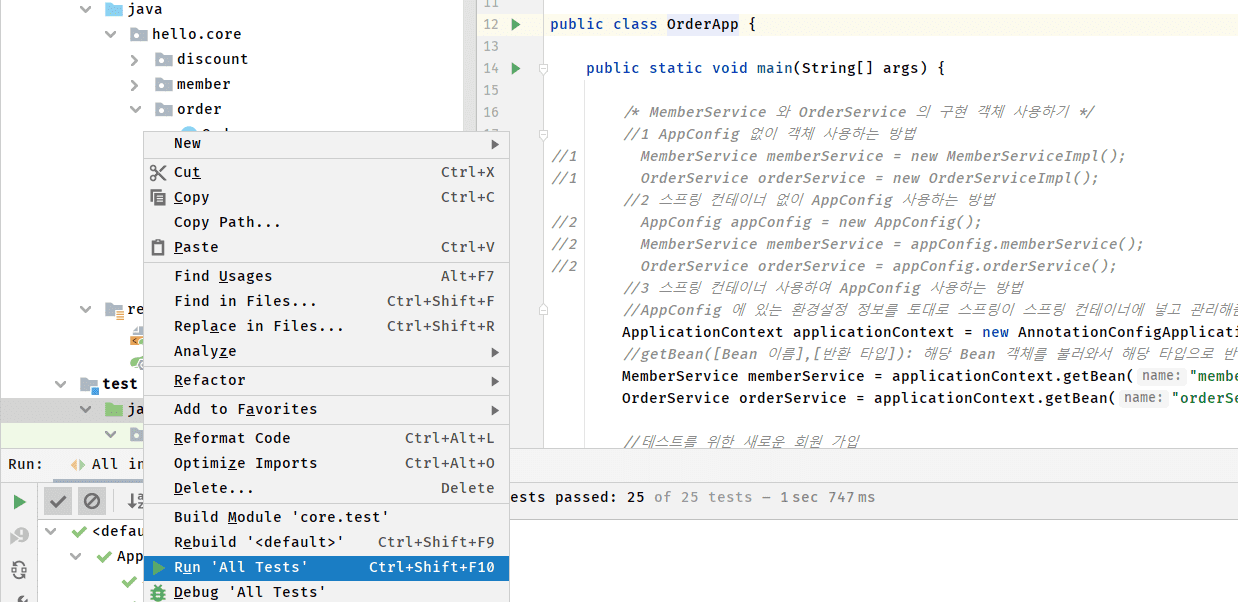Collapse the order package folder
This screenshot has width=1238, height=602.
[x=135, y=110]
